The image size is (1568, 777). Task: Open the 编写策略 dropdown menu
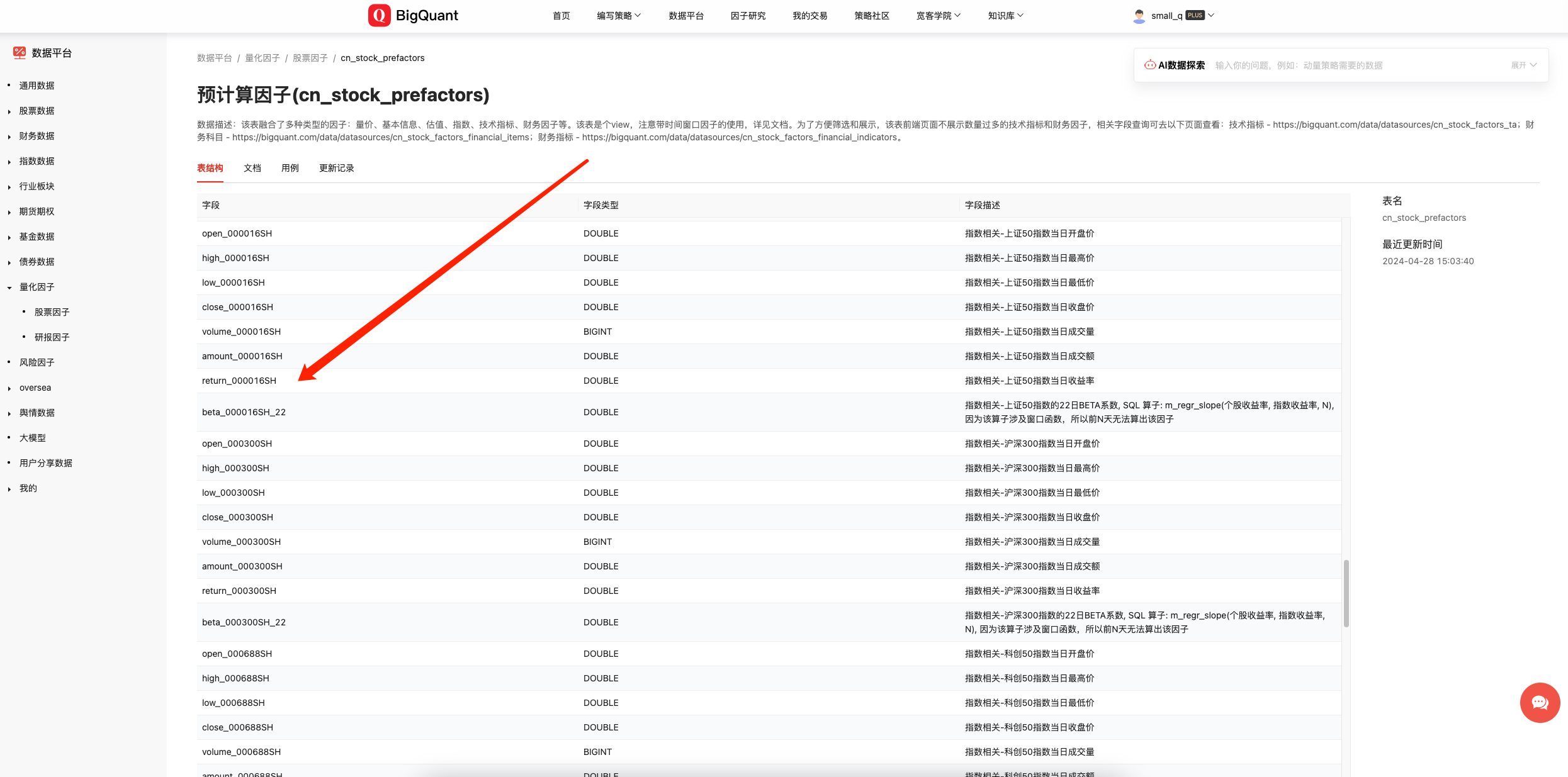point(618,16)
